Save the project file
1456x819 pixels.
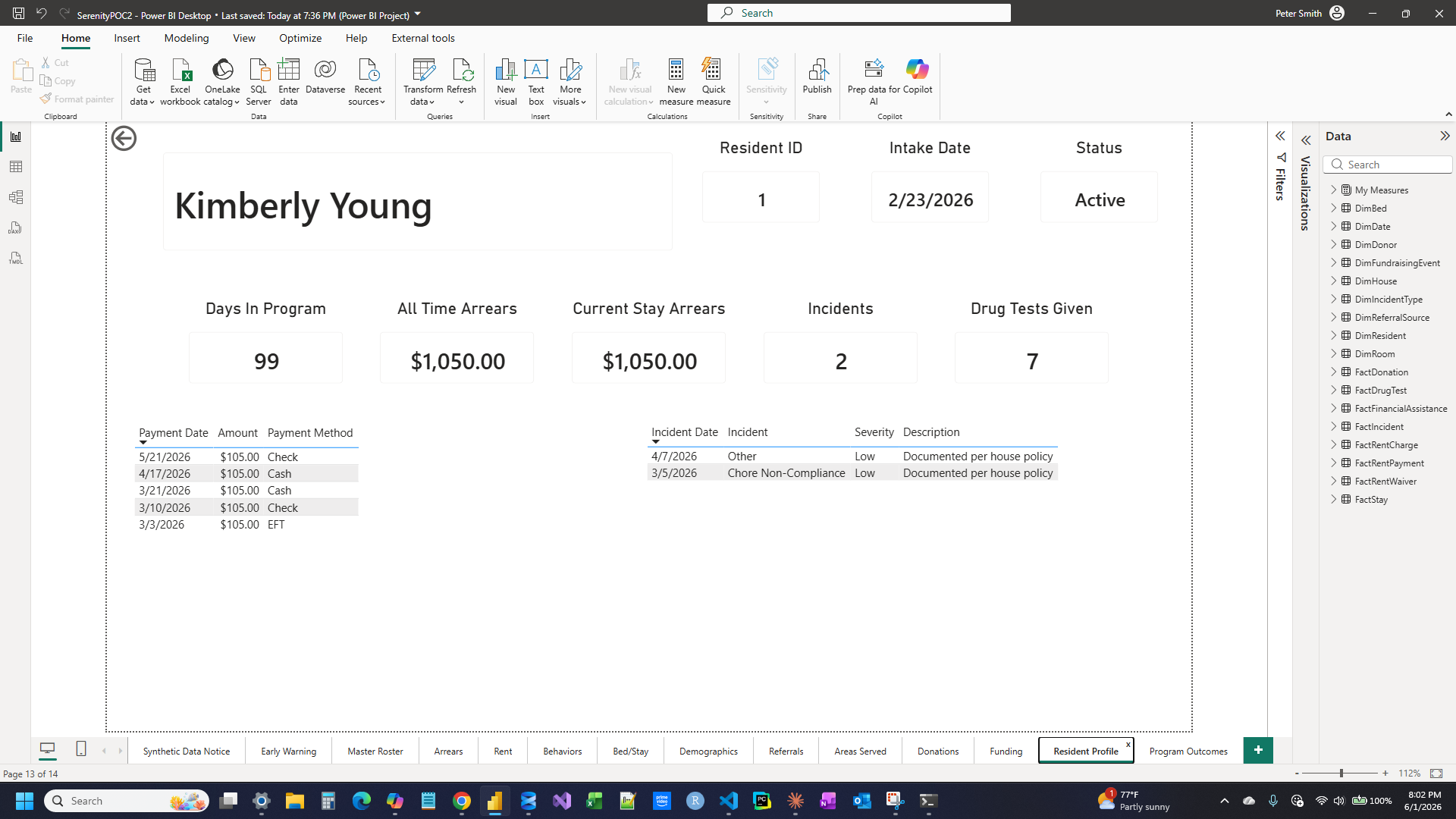coord(18,13)
